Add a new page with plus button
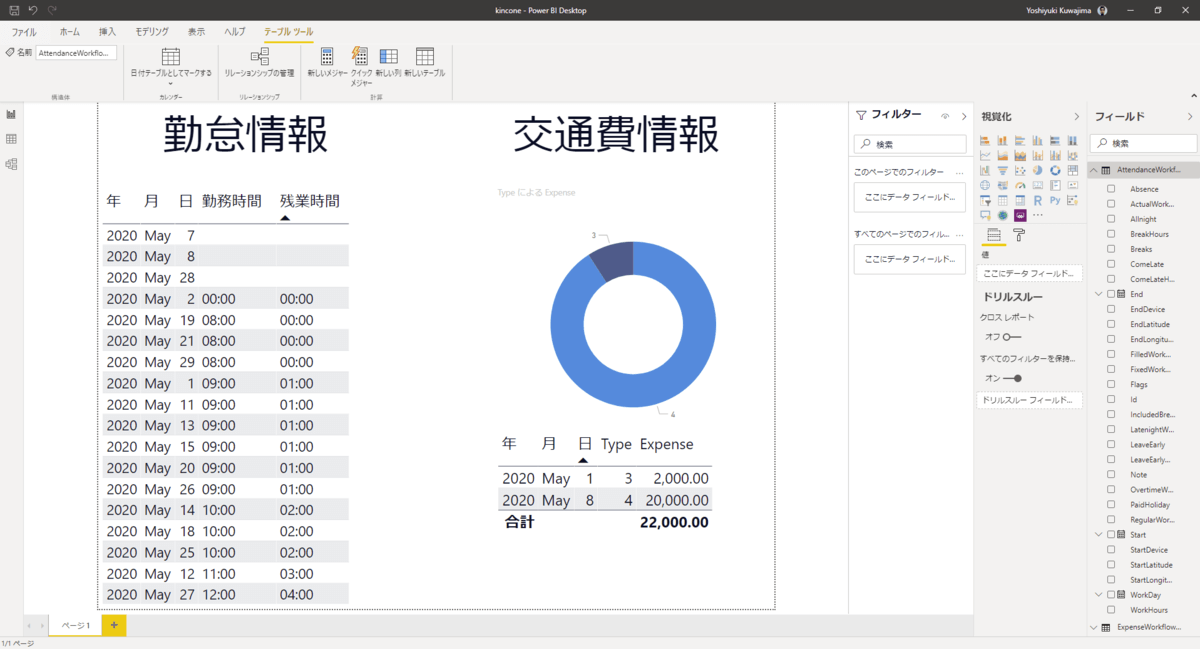The width and height of the screenshot is (1200, 649). [x=114, y=625]
